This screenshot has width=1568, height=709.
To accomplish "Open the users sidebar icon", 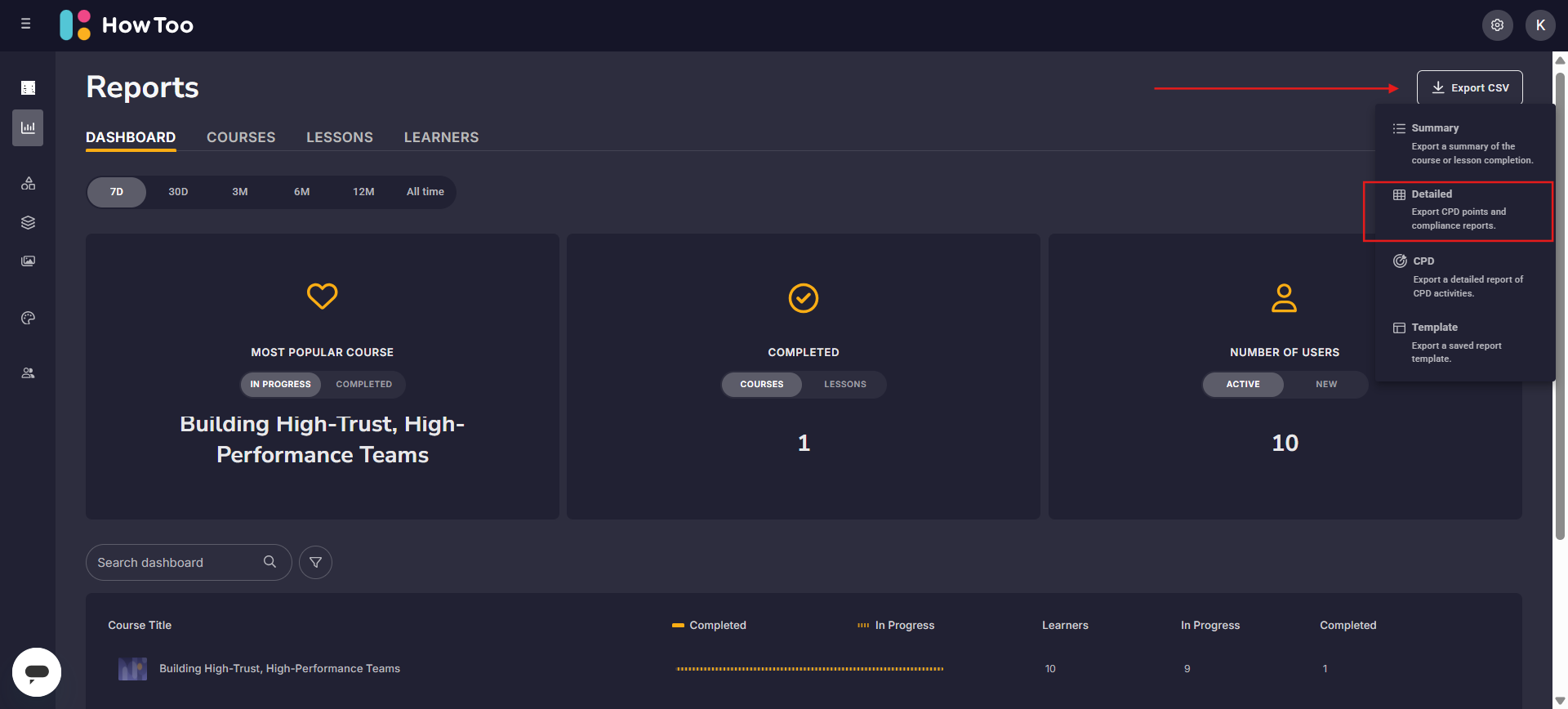I will coord(28,373).
